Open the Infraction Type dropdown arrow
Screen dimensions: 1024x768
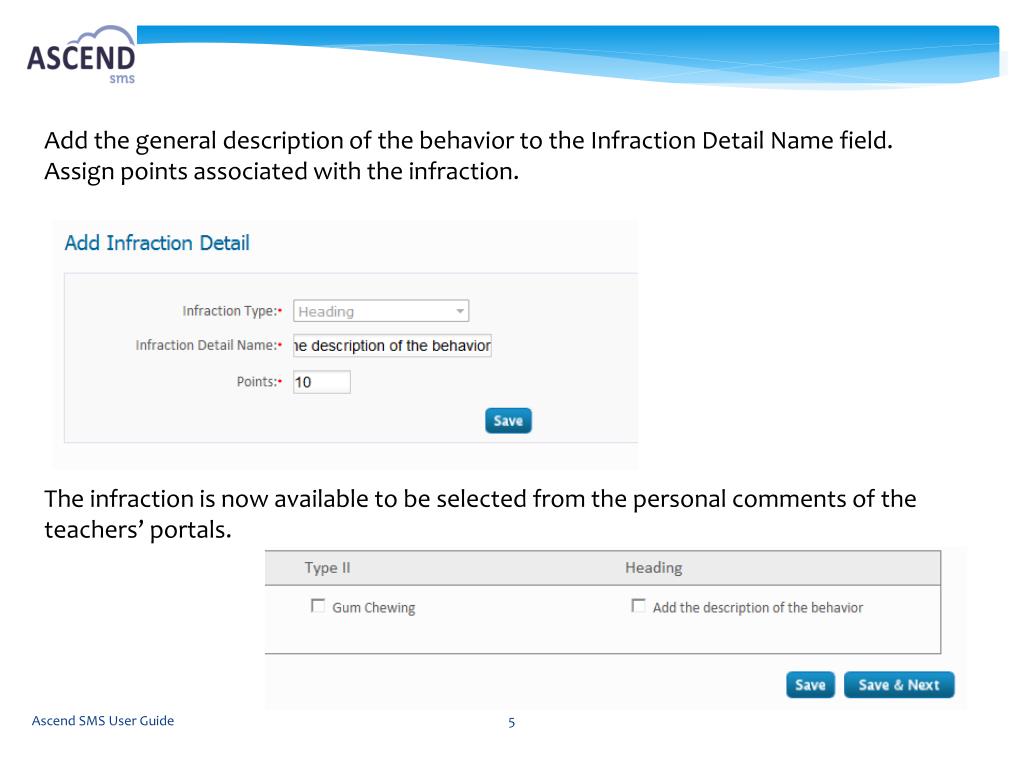460,312
